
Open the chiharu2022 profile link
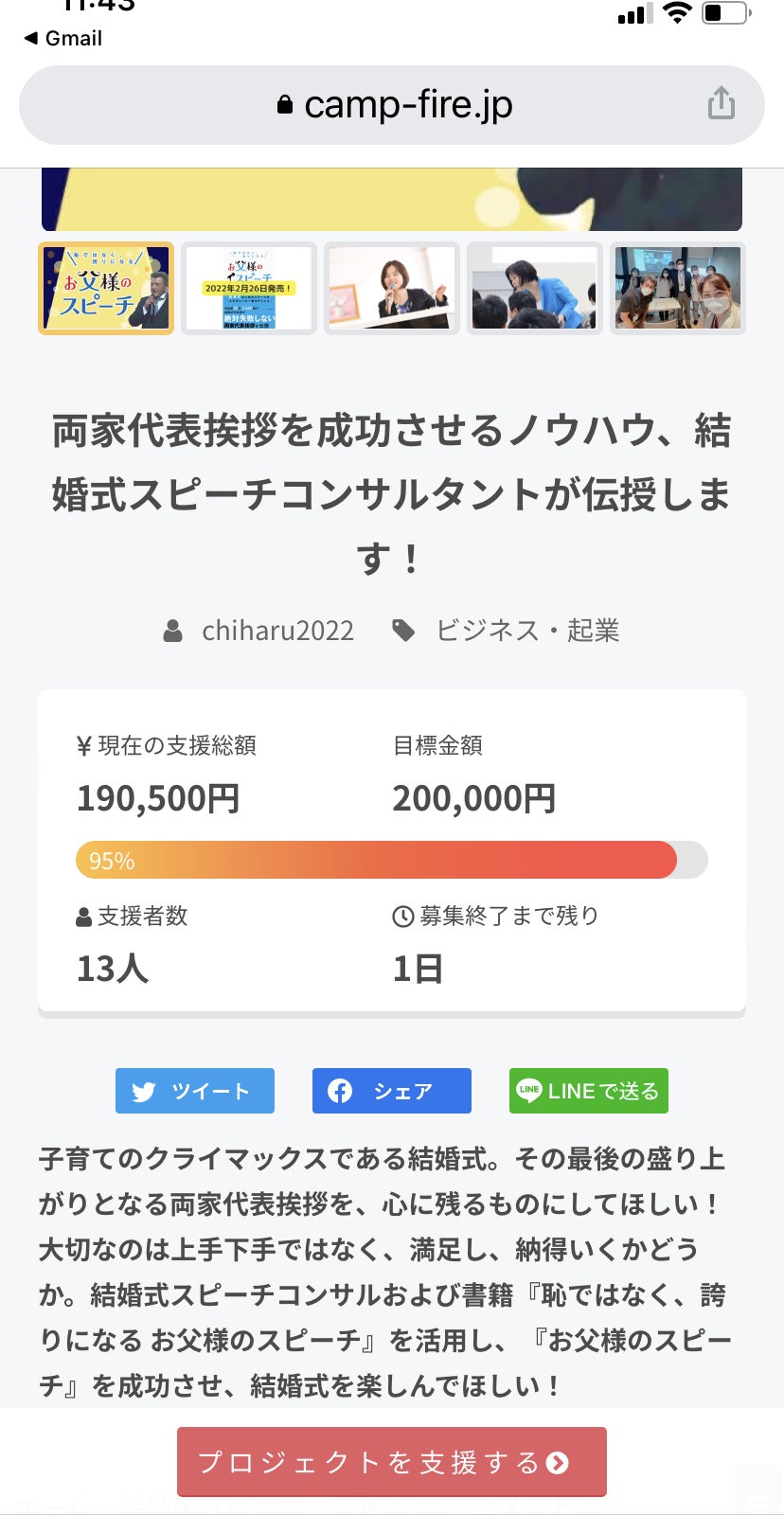[277, 631]
